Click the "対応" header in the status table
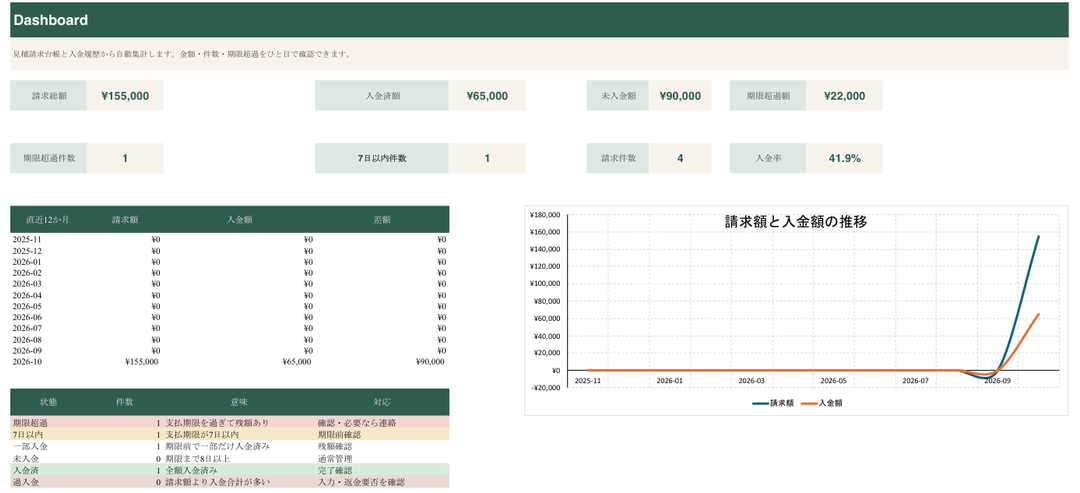 coord(382,402)
